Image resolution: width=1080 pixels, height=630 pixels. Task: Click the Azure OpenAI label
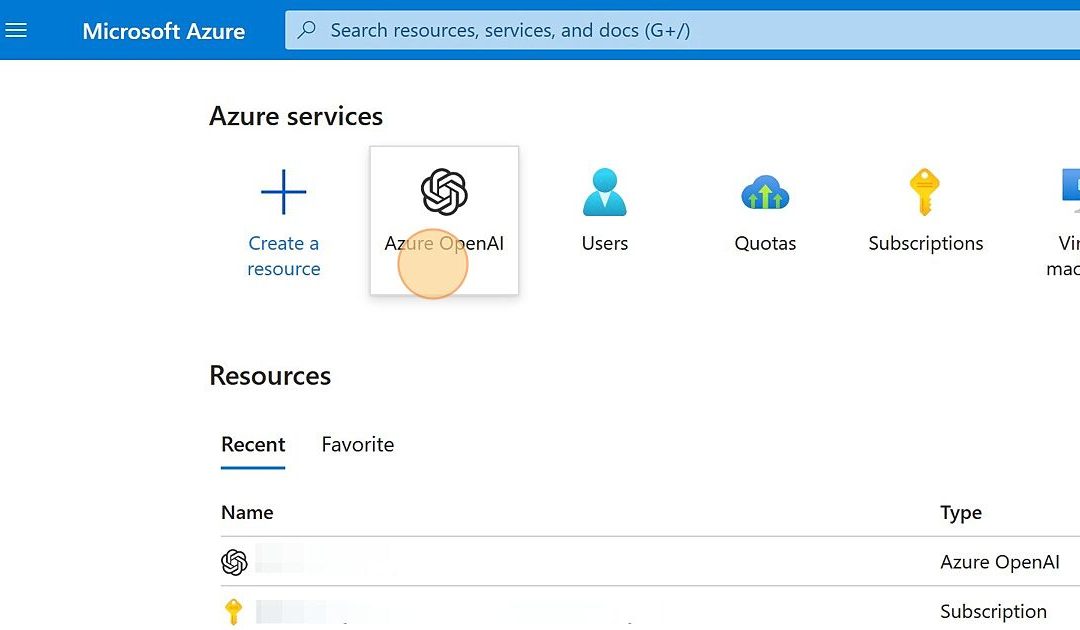pyautogui.click(x=444, y=243)
